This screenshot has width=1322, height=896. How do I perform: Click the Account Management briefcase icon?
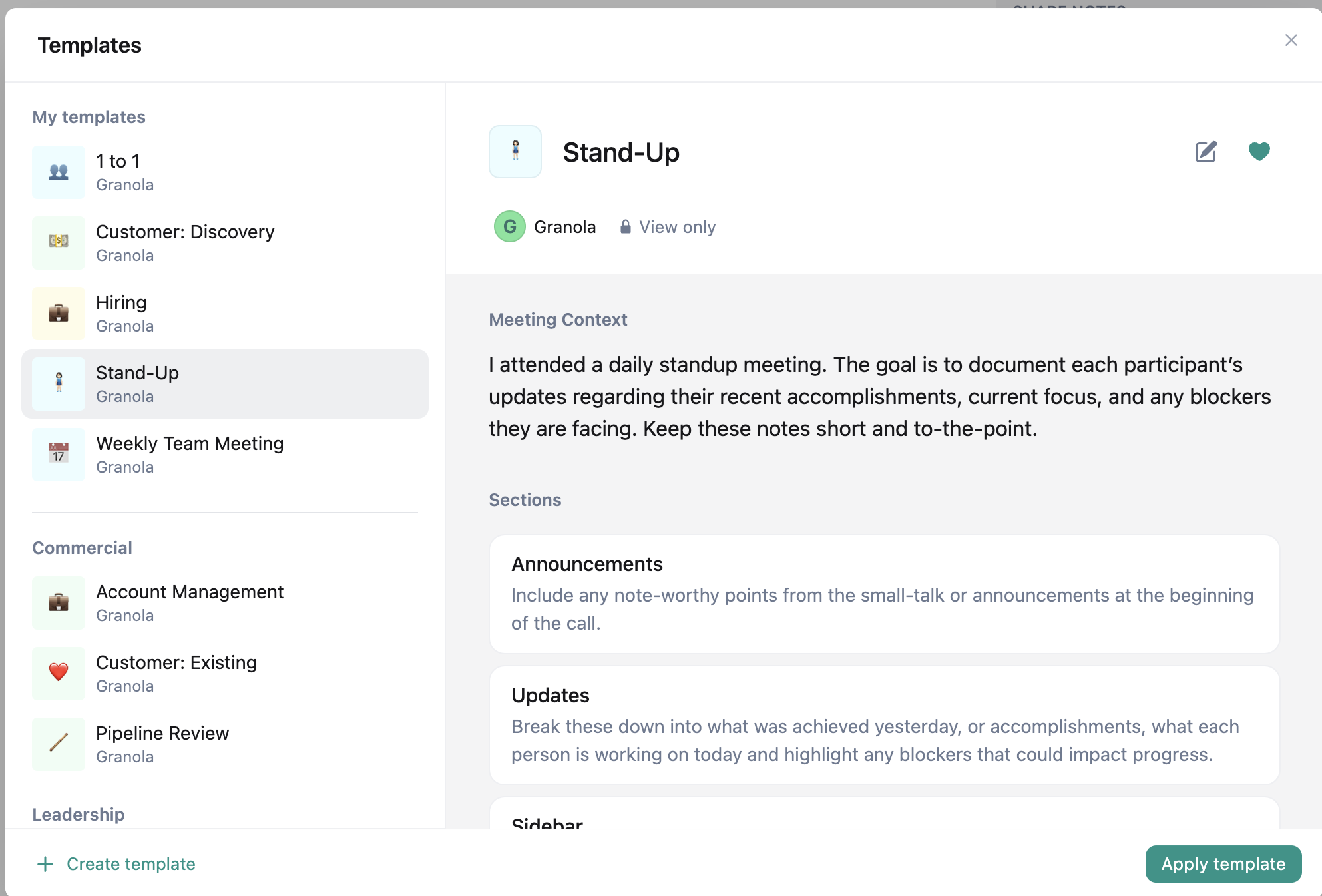tap(59, 603)
